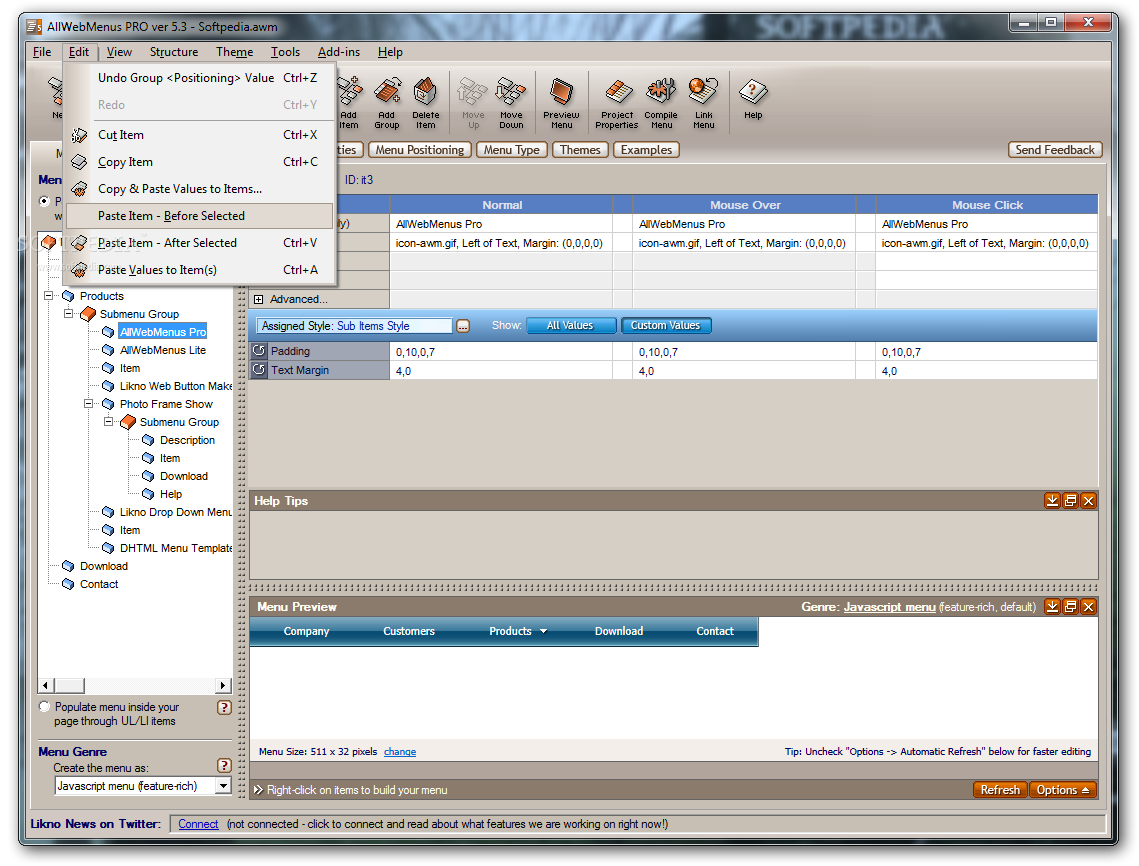This screenshot has height=866, width=1139.
Task: Toggle the All Values show button
Action: [x=571, y=325]
